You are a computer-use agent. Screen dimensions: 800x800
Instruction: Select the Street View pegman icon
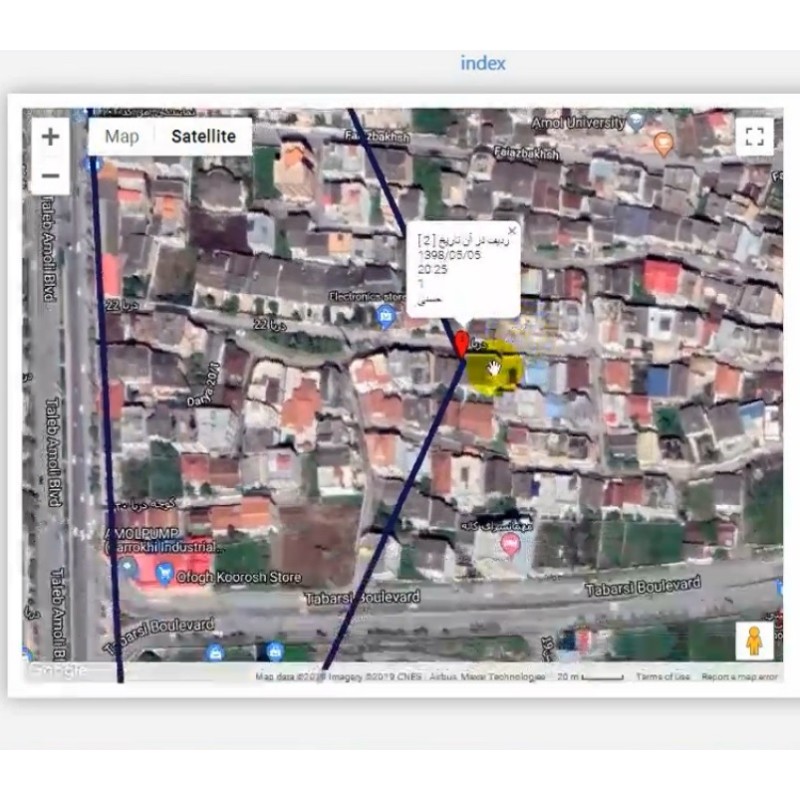point(754,640)
